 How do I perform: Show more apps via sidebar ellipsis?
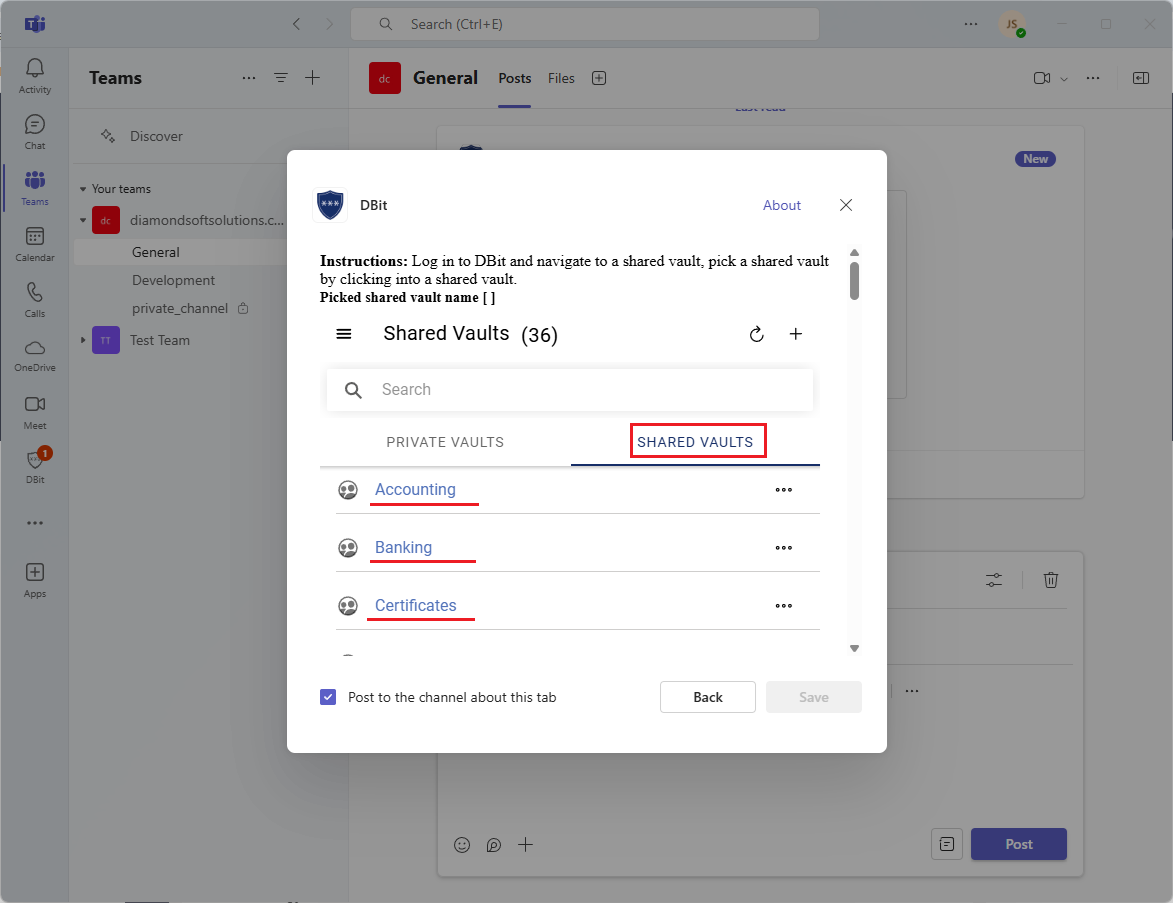[34, 523]
